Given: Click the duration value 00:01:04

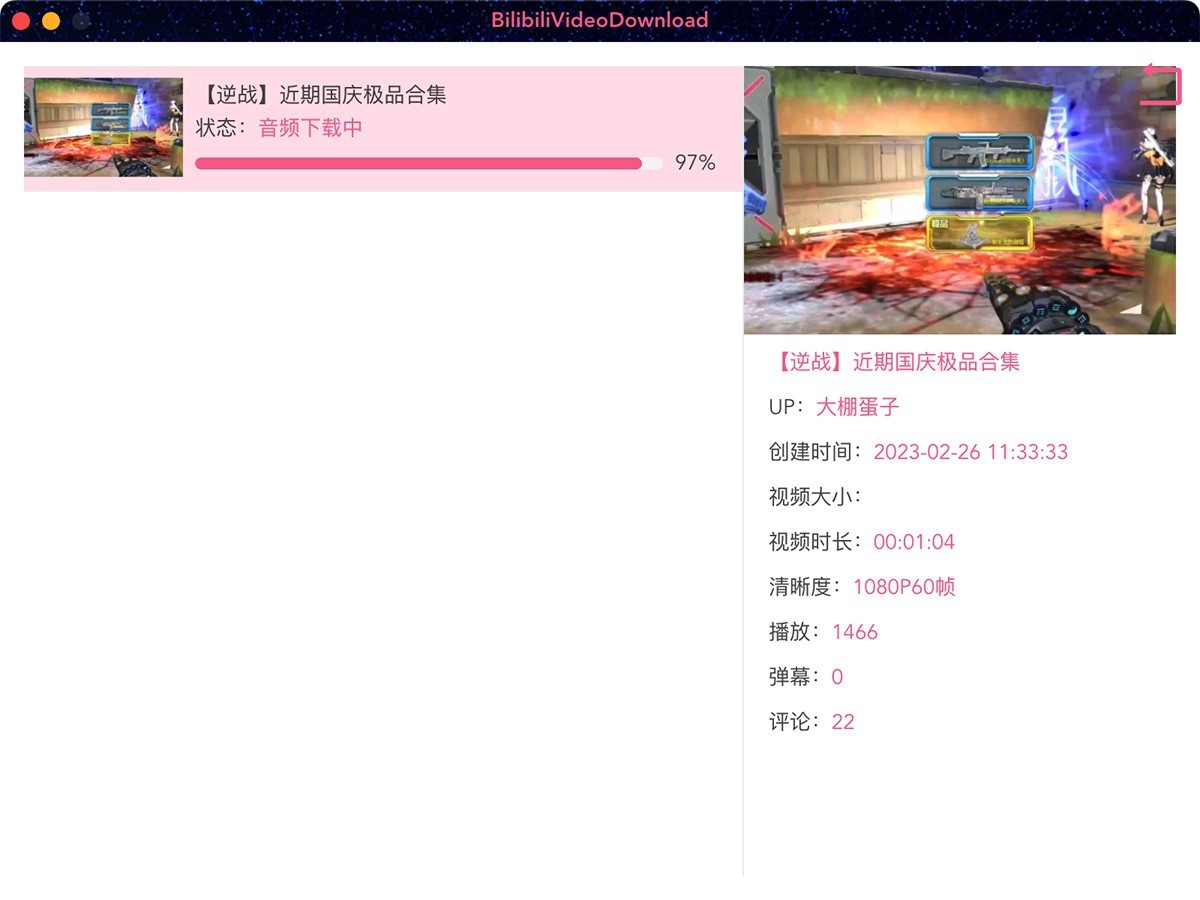Looking at the screenshot, I should (914, 542).
